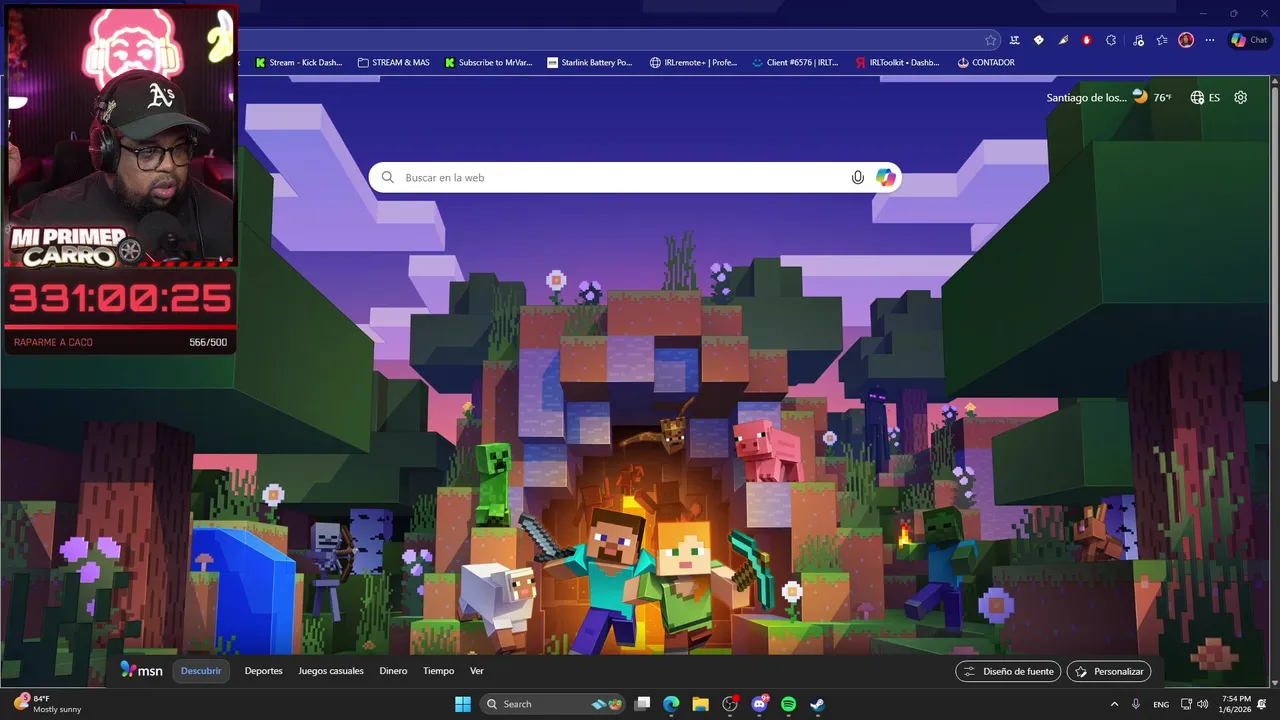Screen dimensions: 1280x720
Task: Switch the ENG input language
Action: [1161, 704]
